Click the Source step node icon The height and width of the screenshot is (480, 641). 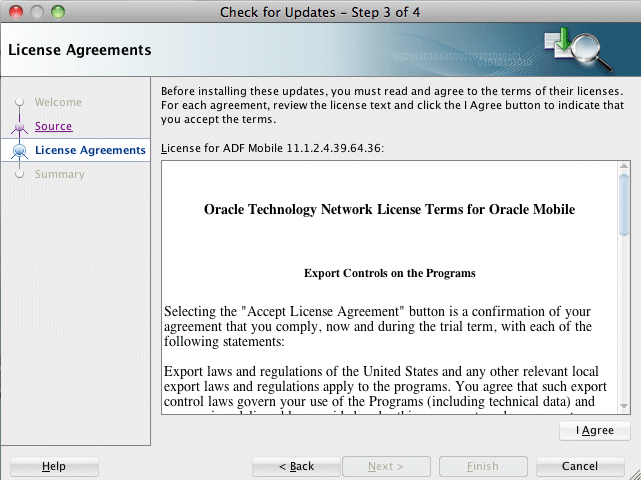point(19,127)
